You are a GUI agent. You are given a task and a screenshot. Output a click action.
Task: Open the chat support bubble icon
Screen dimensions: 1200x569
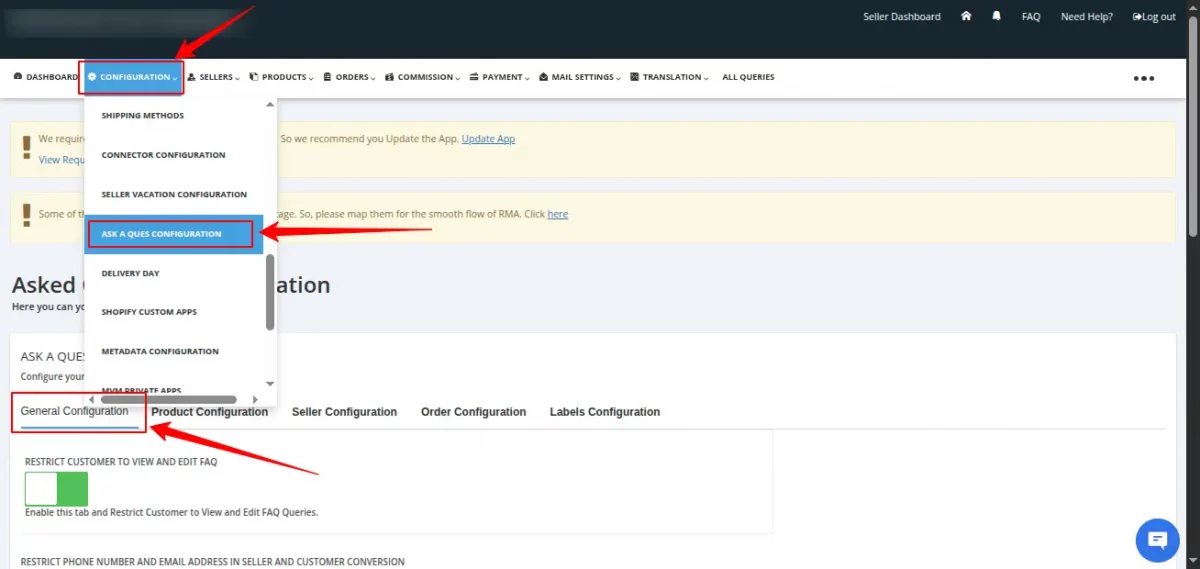[x=1158, y=541]
